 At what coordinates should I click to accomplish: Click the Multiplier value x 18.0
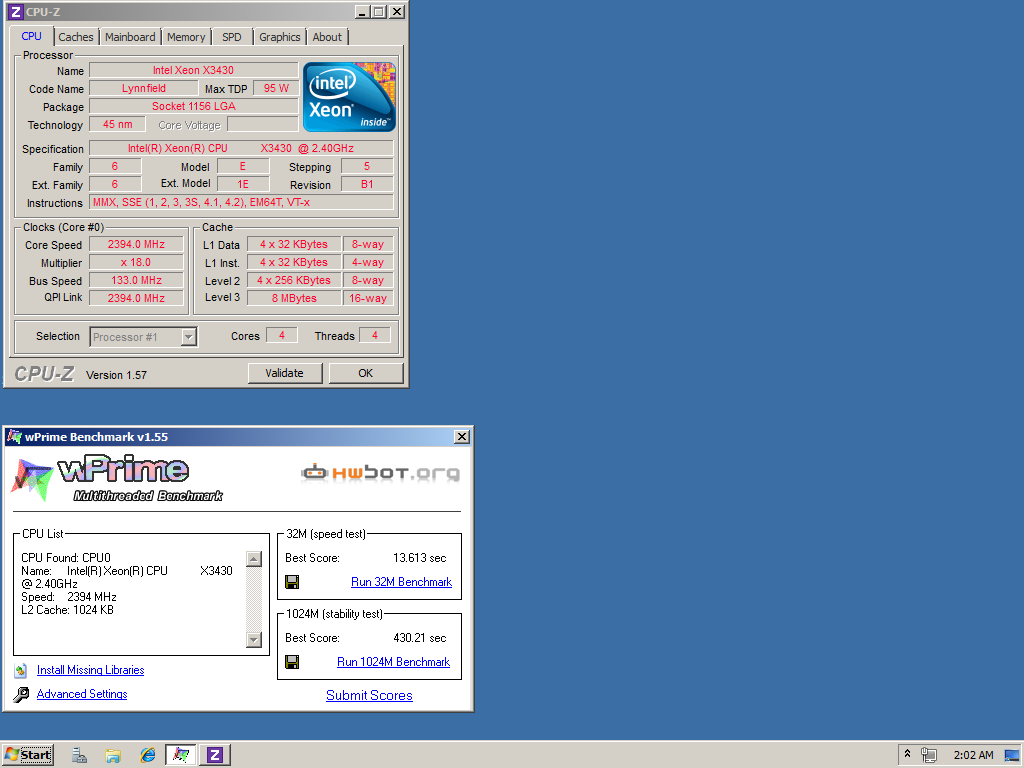[x=136, y=262]
